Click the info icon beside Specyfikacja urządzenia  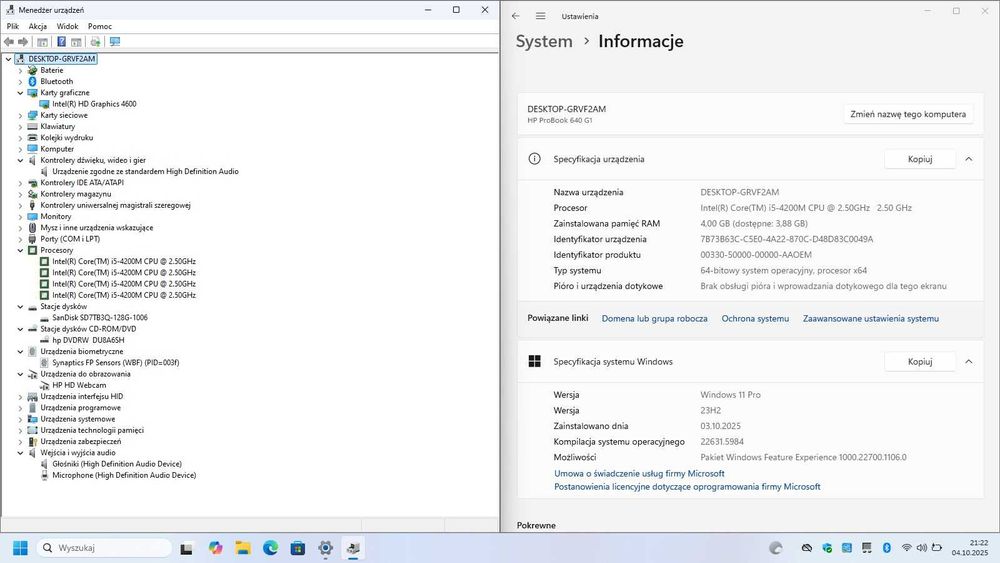tap(534, 159)
